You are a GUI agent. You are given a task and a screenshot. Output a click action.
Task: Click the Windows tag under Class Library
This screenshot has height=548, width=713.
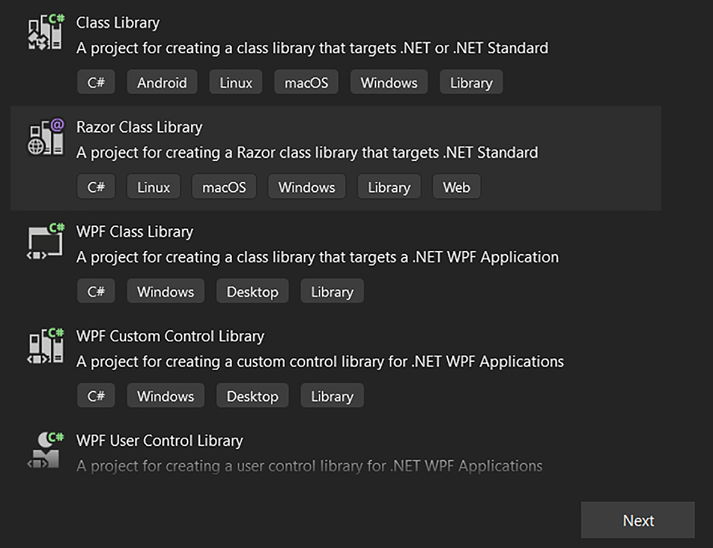coord(389,82)
